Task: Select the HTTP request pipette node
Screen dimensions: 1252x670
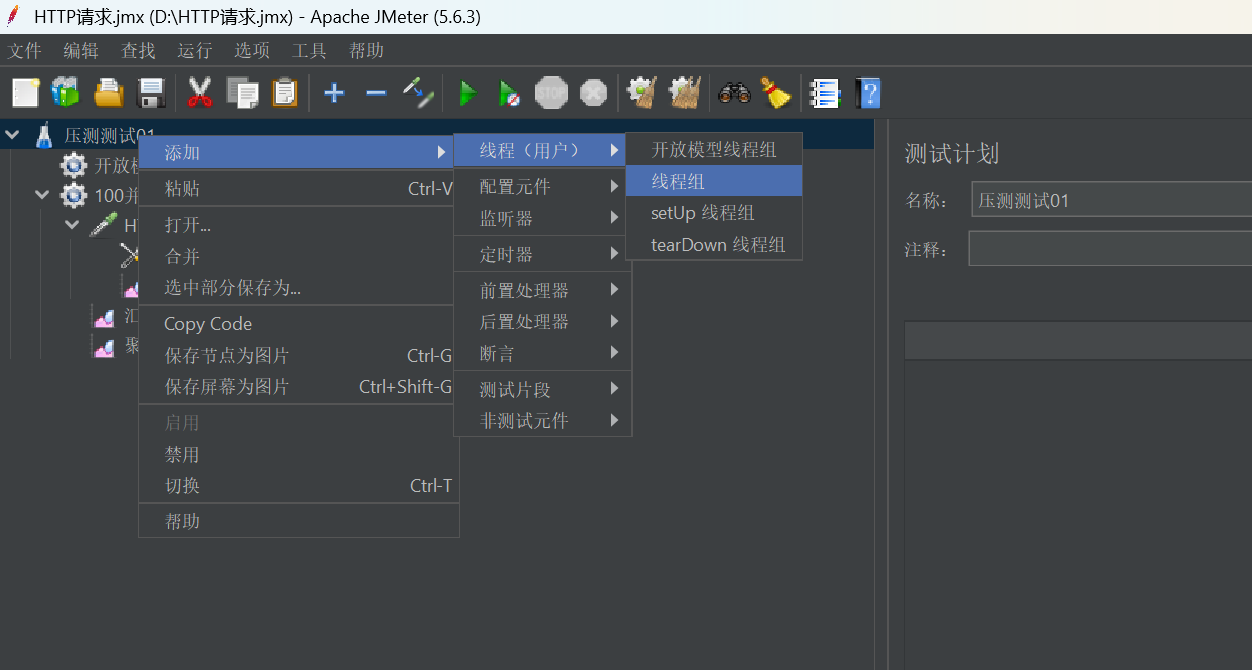Action: pos(112,225)
